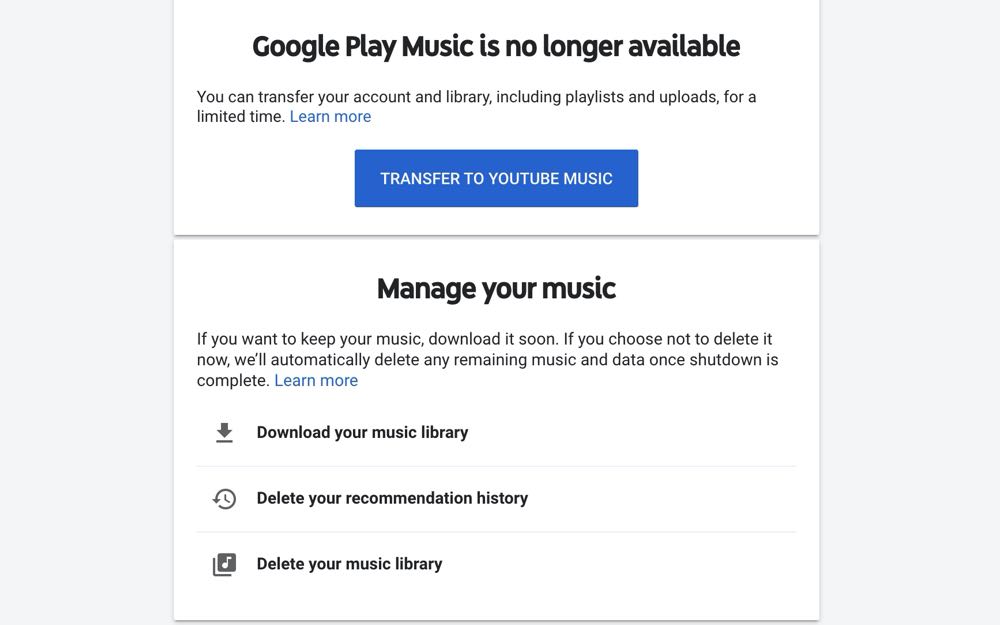The width and height of the screenshot is (1000, 625).
Task: Click divider line below Delete your recommendation history
Action: 496,532
